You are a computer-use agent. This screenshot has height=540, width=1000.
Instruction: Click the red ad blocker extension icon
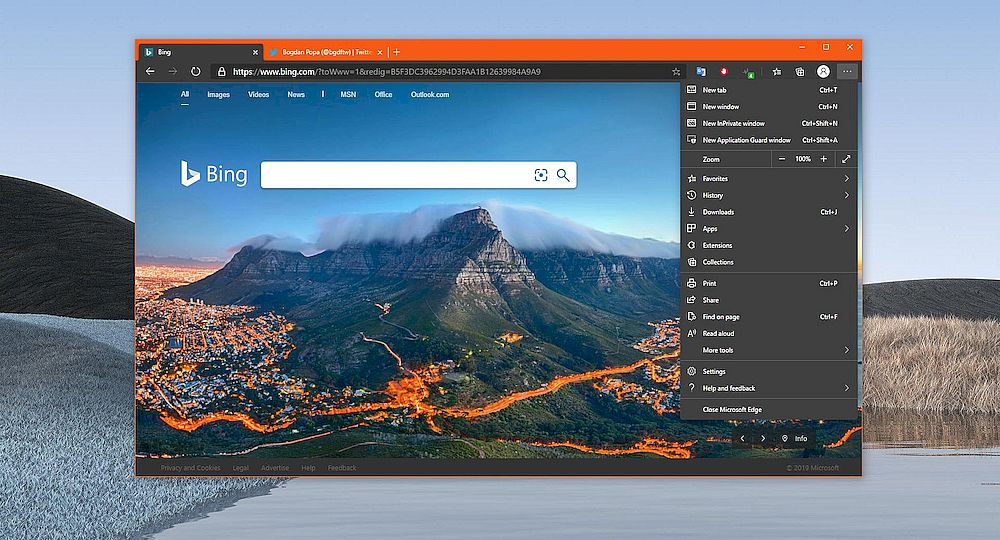(x=723, y=72)
